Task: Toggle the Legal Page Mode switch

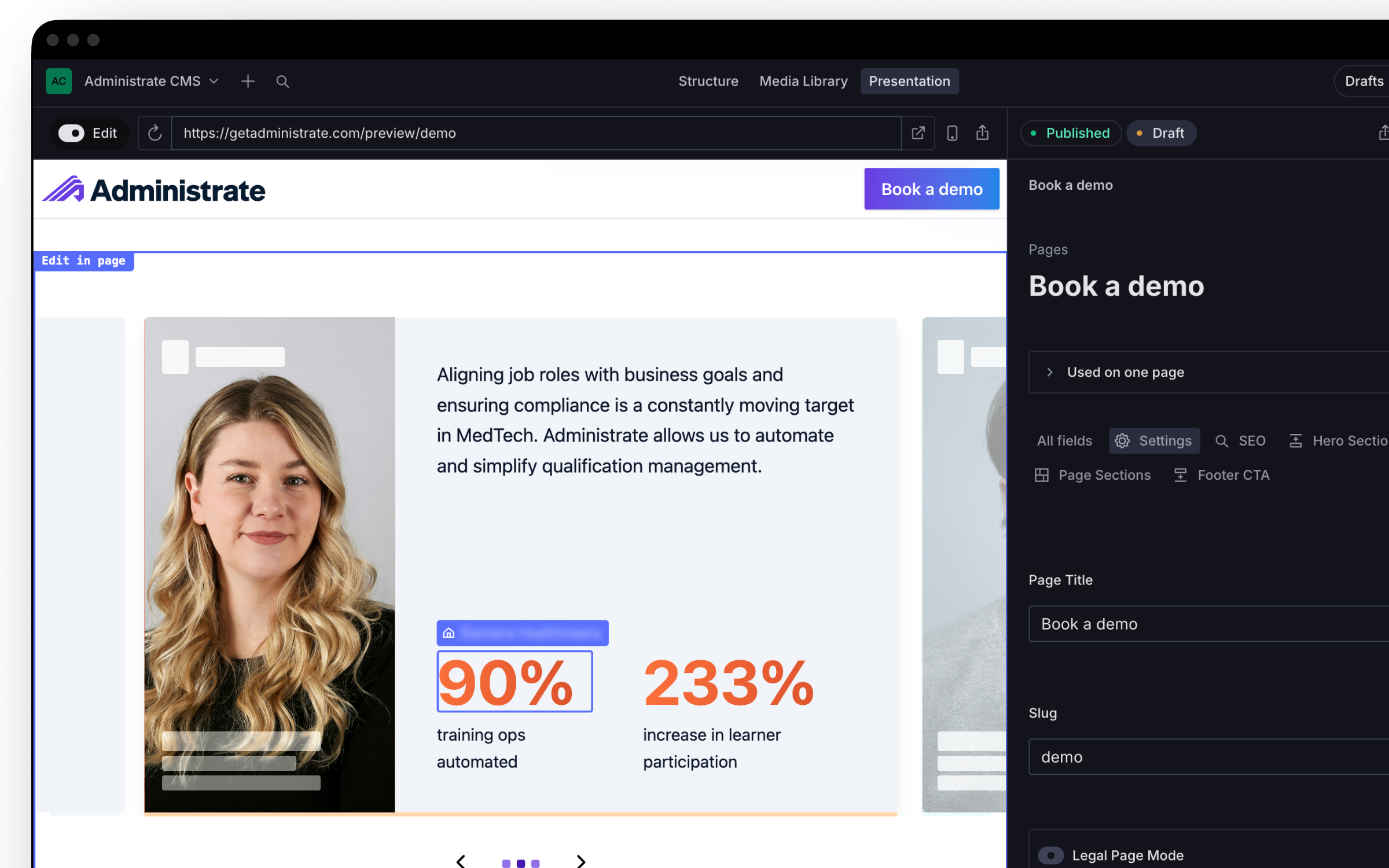Action: tap(1050, 855)
